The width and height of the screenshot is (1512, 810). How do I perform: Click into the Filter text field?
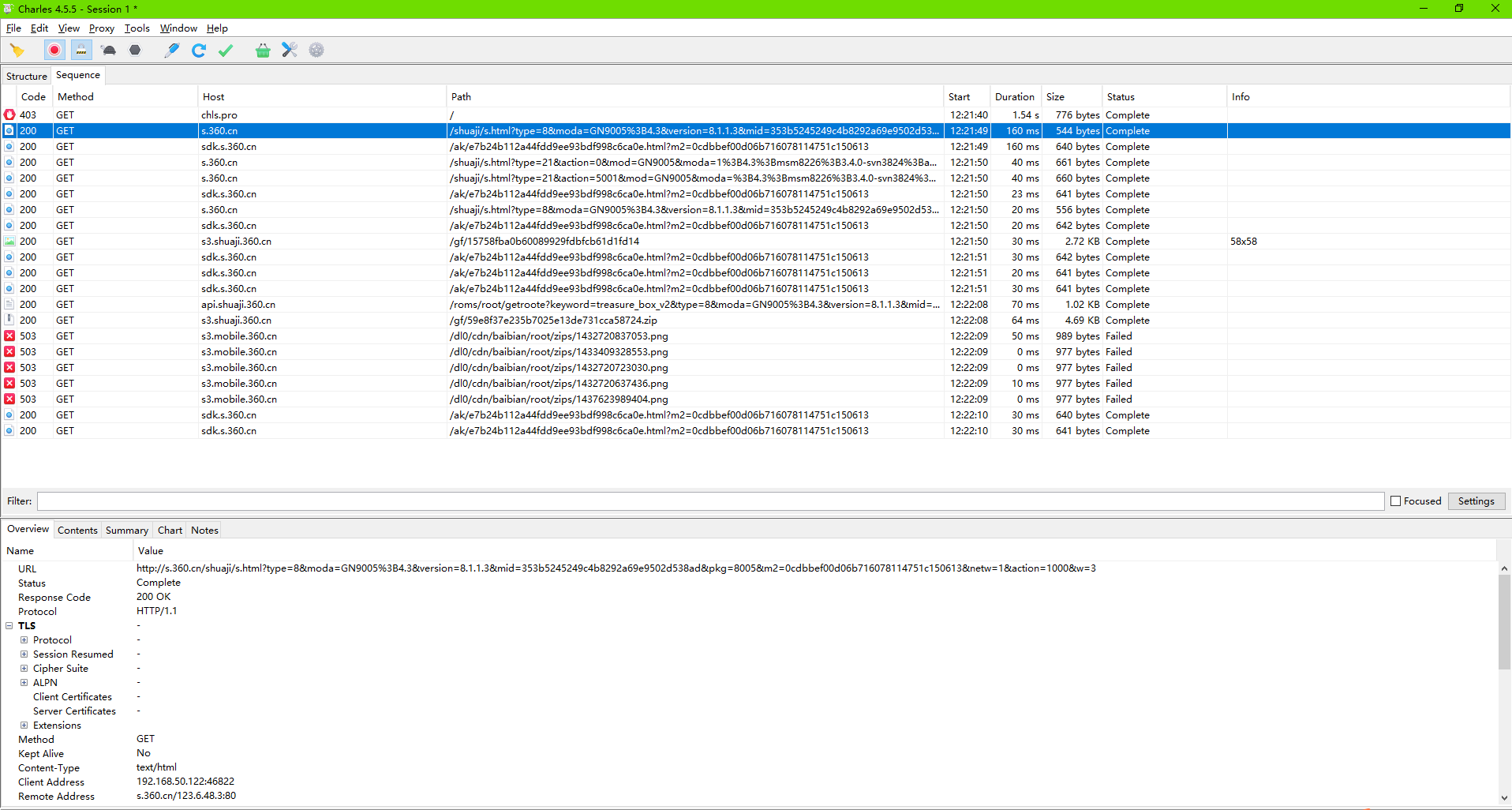click(710, 501)
